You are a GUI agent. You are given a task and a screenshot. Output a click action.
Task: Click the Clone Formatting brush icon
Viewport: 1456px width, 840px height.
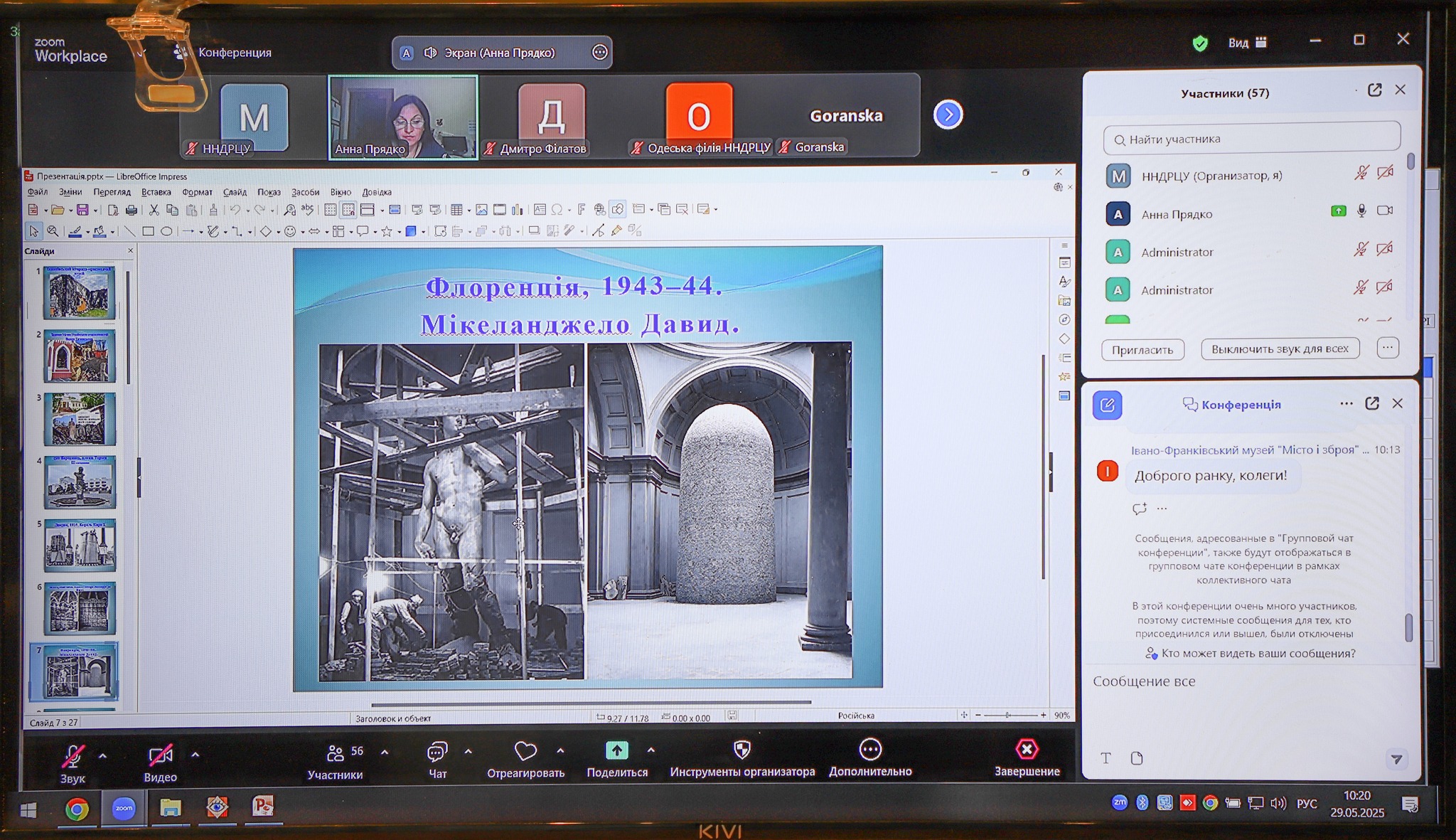[x=213, y=209]
